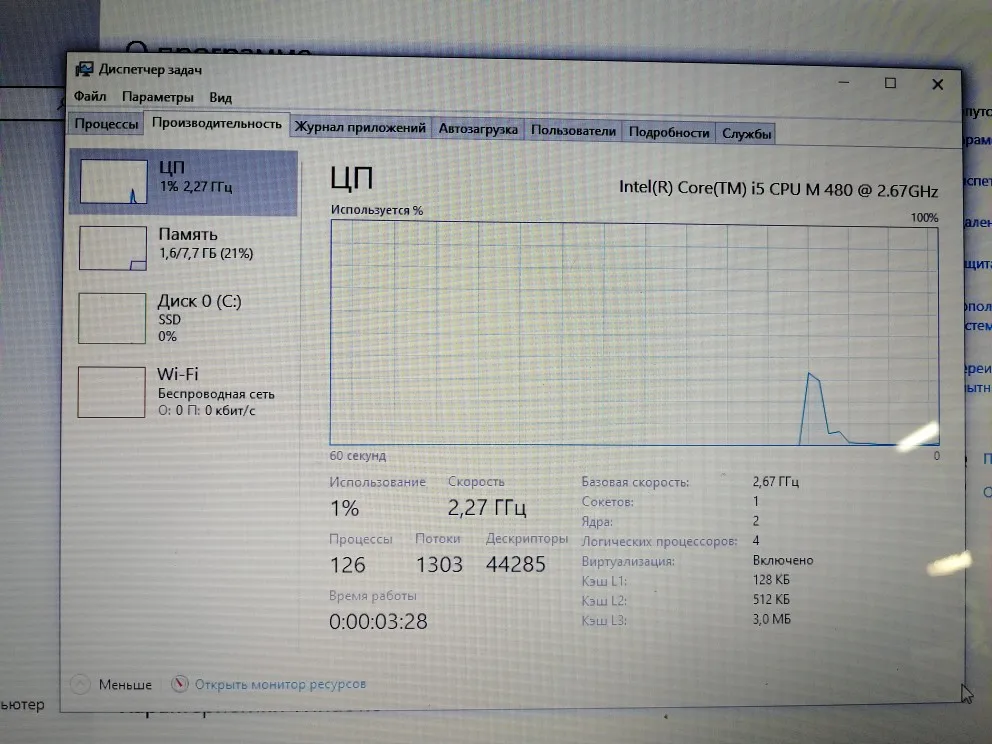
Task: Minimize the Диспетчер задач window
Action: coord(843,82)
